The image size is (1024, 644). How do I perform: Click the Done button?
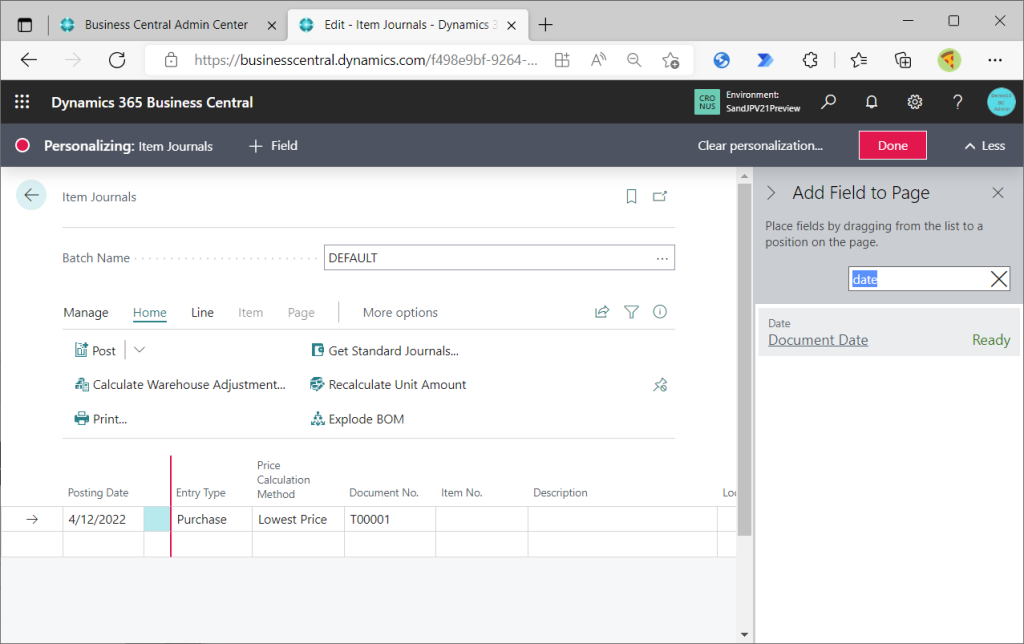892,146
